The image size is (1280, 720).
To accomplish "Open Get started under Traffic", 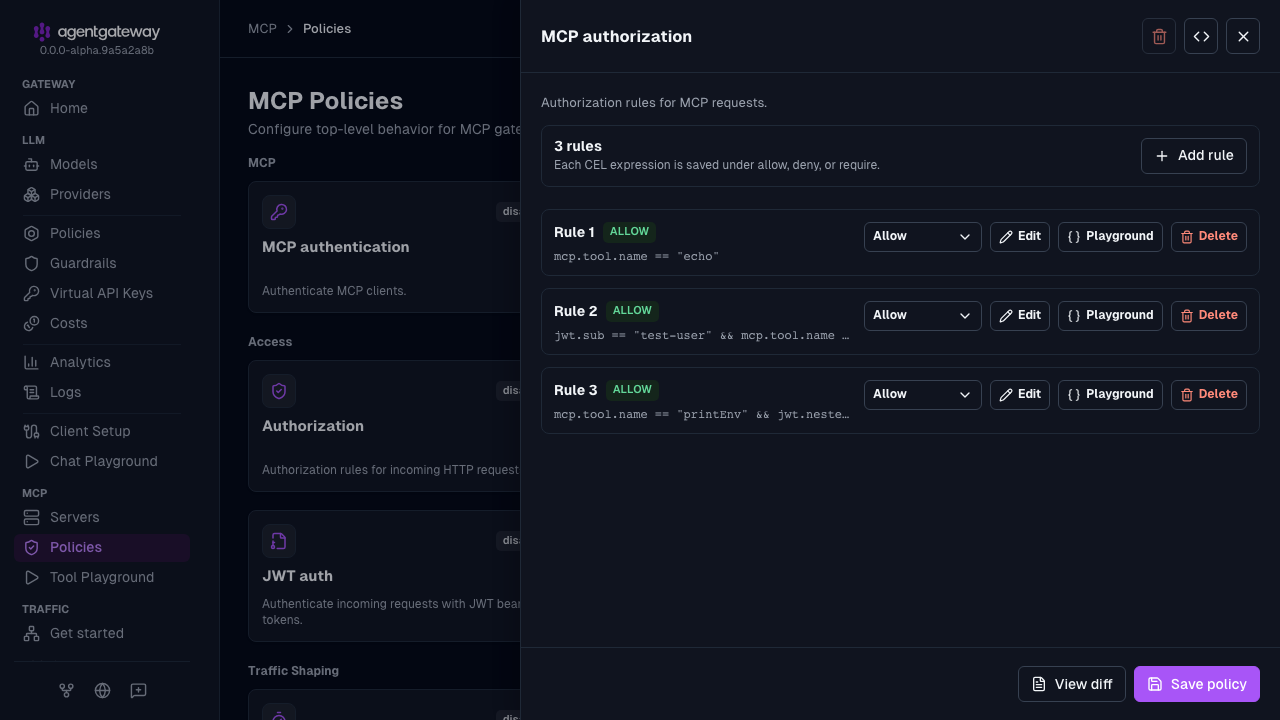I will click(102, 633).
